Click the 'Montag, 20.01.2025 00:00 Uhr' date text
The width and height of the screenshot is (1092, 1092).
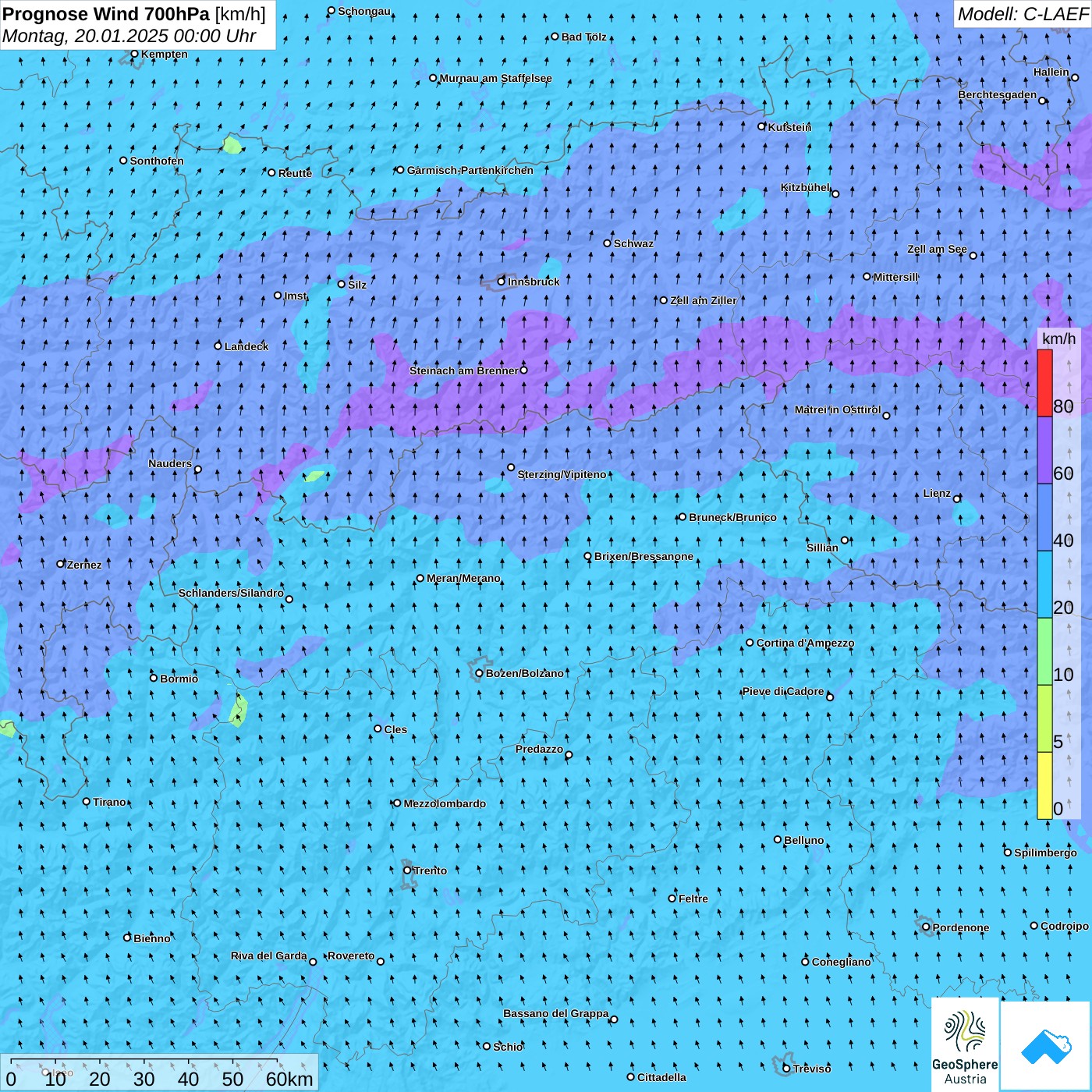point(129,36)
